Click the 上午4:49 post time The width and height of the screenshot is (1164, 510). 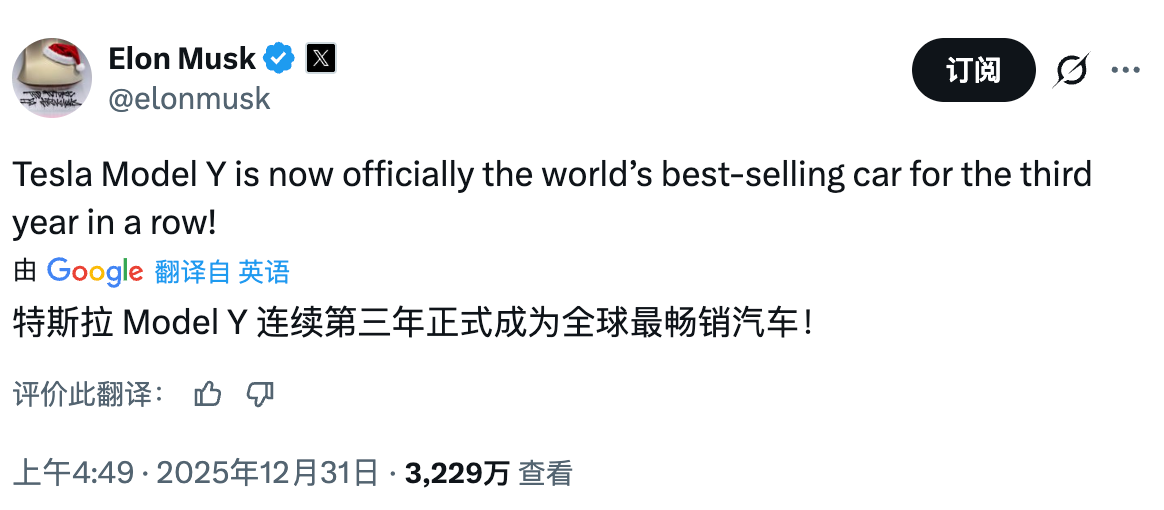pyautogui.click(x=73, y=473)
